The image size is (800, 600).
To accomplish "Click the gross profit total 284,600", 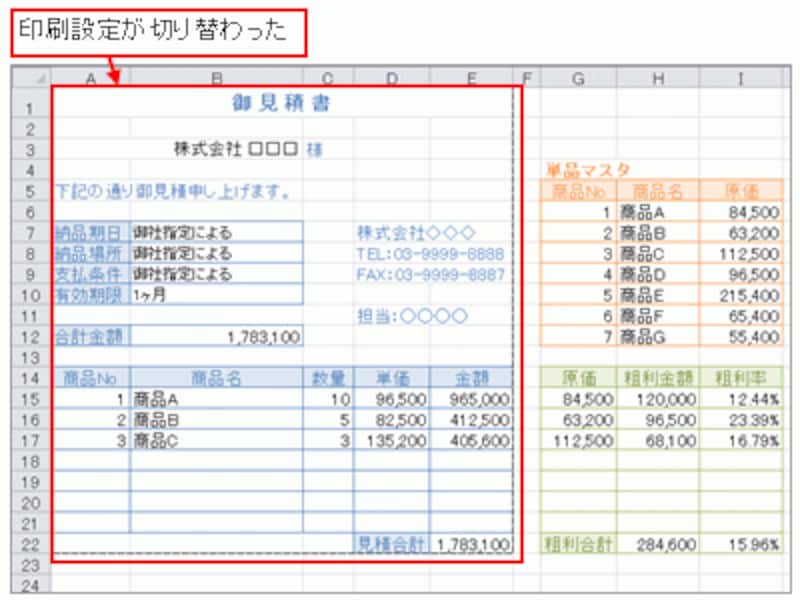I will 658,544.
